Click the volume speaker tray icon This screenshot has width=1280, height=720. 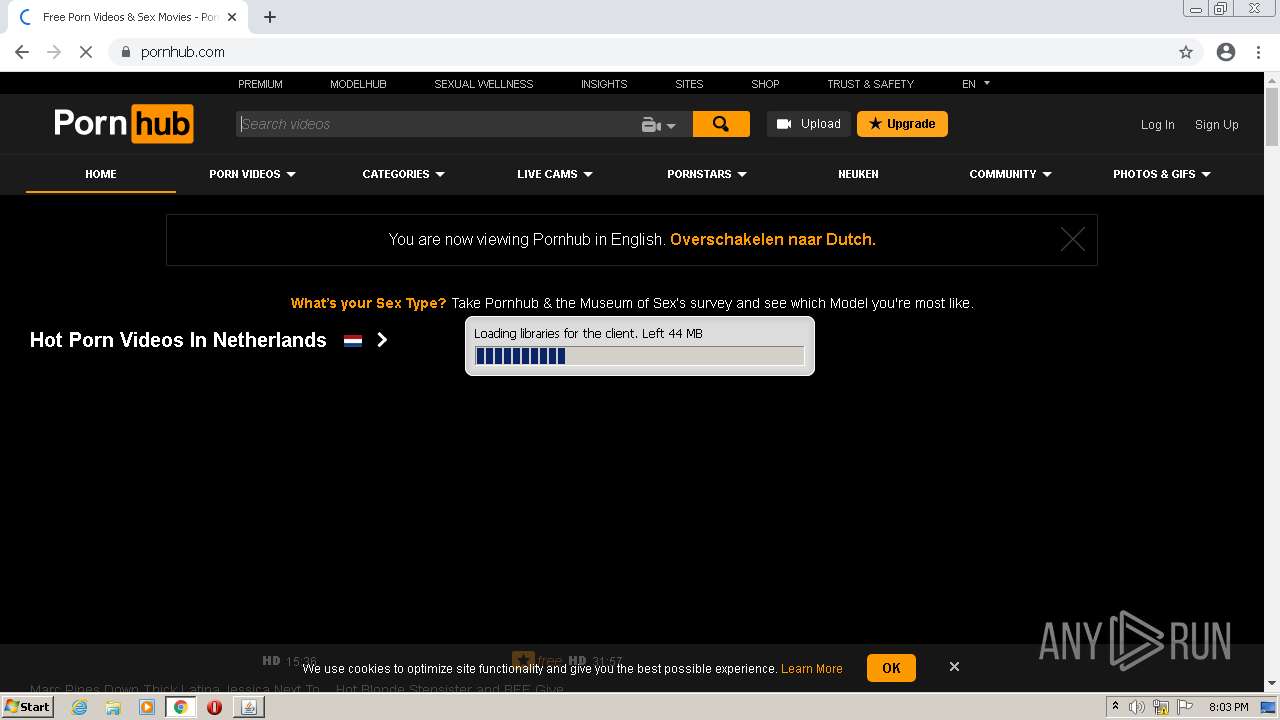pos(1137,707)
